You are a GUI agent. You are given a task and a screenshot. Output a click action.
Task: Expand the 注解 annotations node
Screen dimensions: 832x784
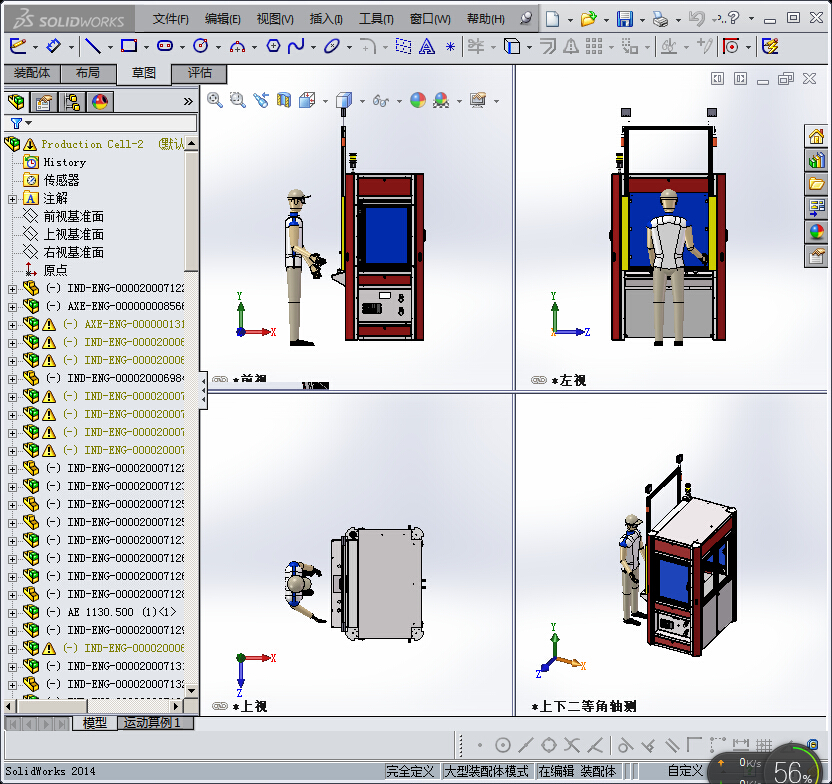[x=12, y=199]
